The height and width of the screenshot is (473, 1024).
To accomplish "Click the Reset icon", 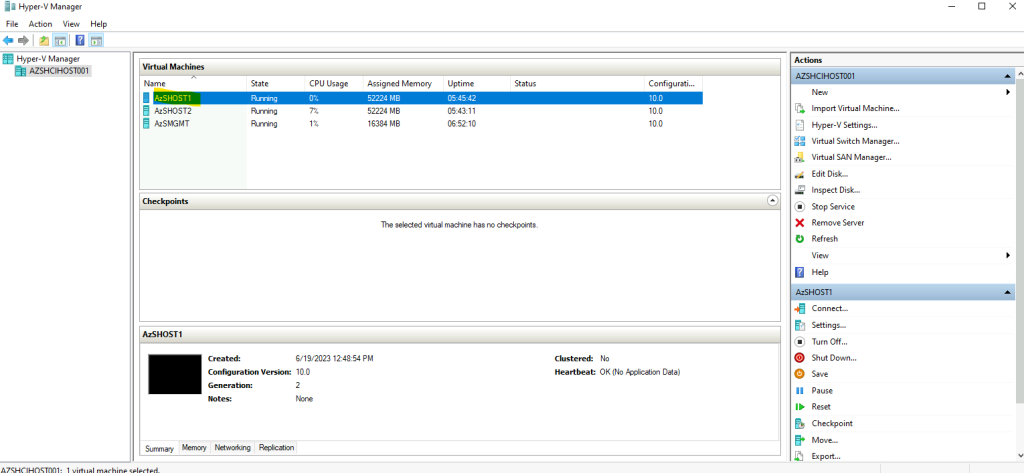I will [x=799, y=407].
